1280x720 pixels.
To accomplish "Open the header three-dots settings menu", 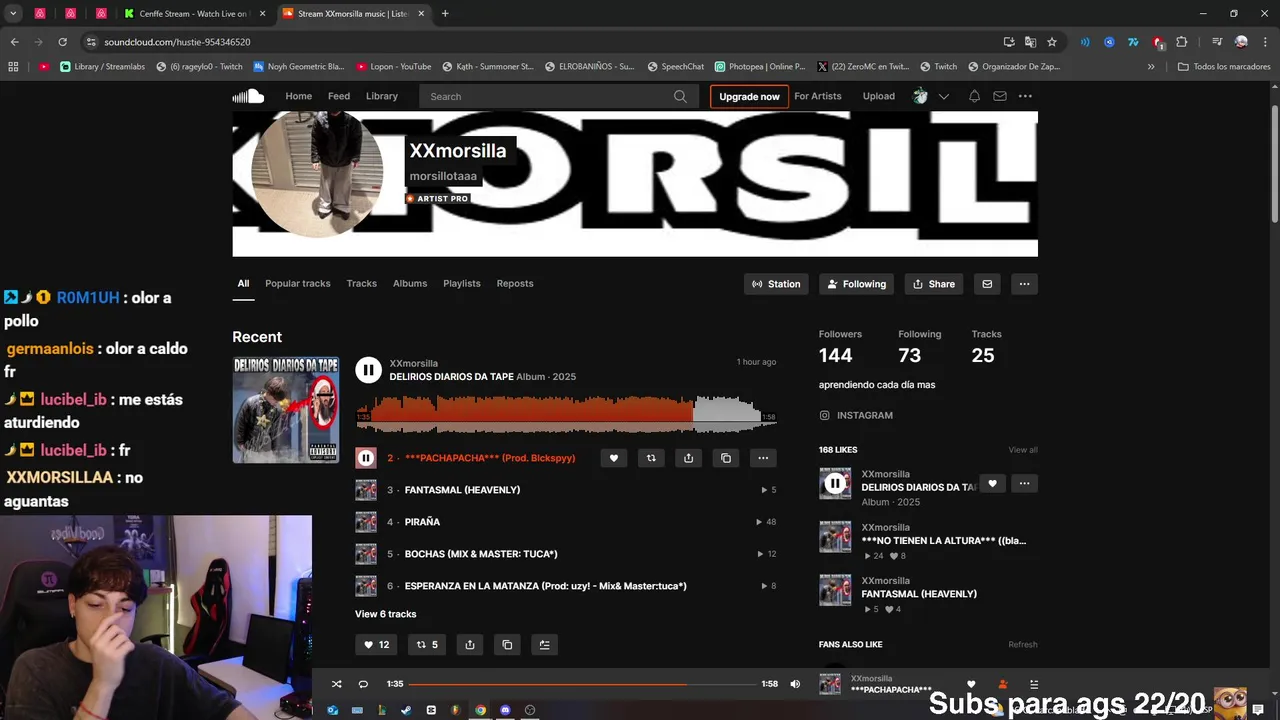I will pyautogui.click(x=1025, y=96).
